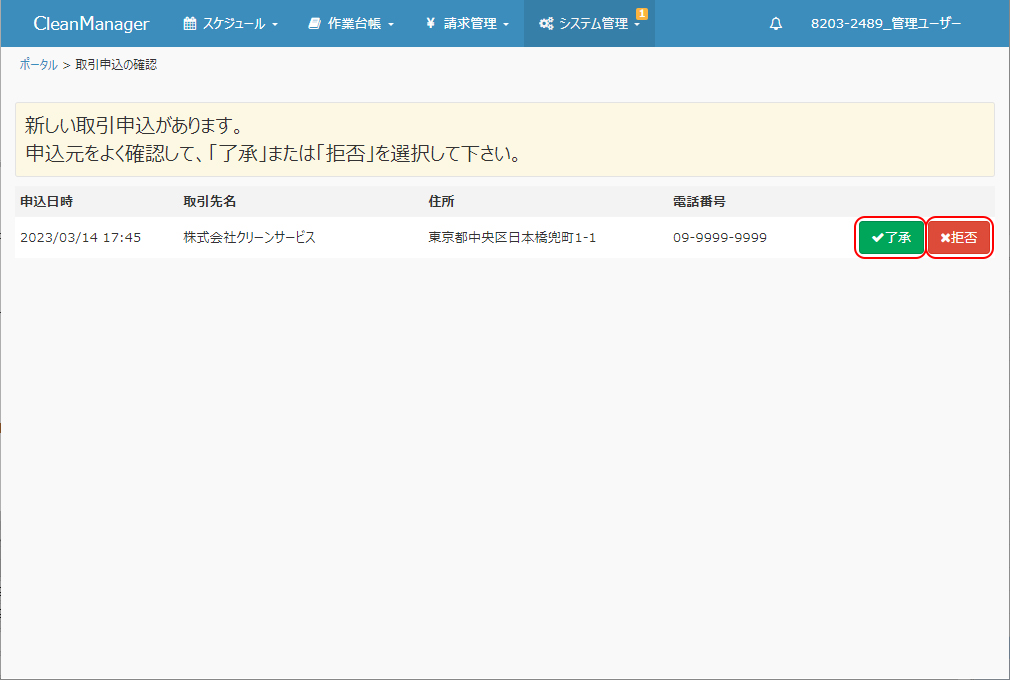
Task: Click the CleanManager logo
Action: coord(91,24)
